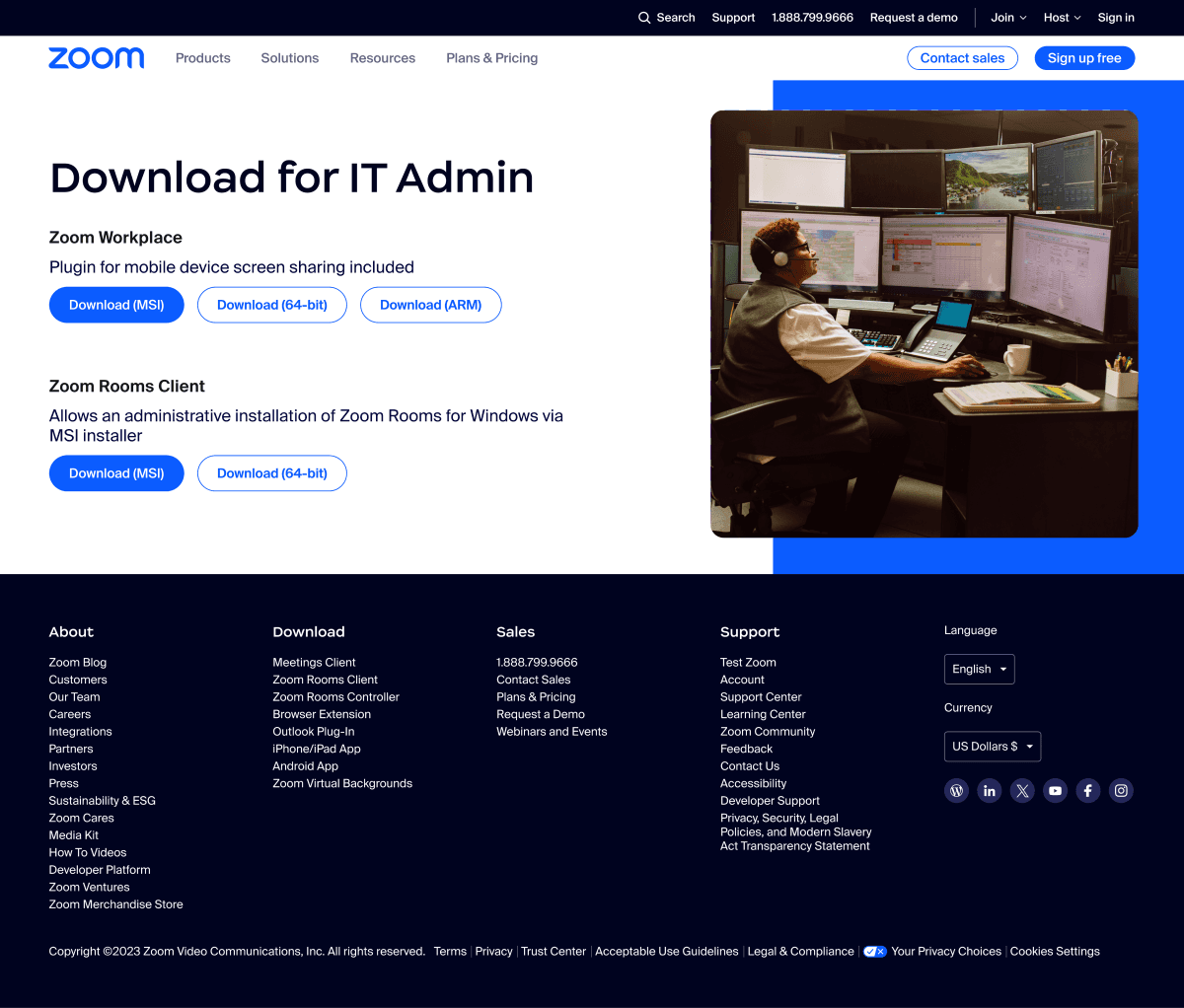Open Developer Support footer link

[770, 801]
